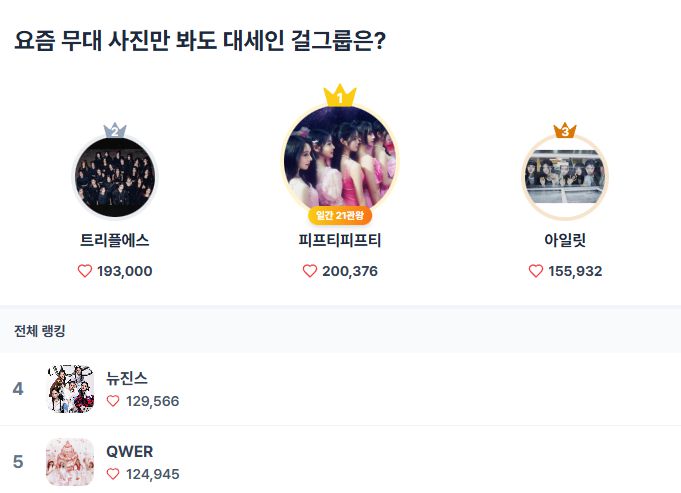Screen dimensions: 681x493
Task: Click the heart icon beside 155,932
Action: coord(536,271)
